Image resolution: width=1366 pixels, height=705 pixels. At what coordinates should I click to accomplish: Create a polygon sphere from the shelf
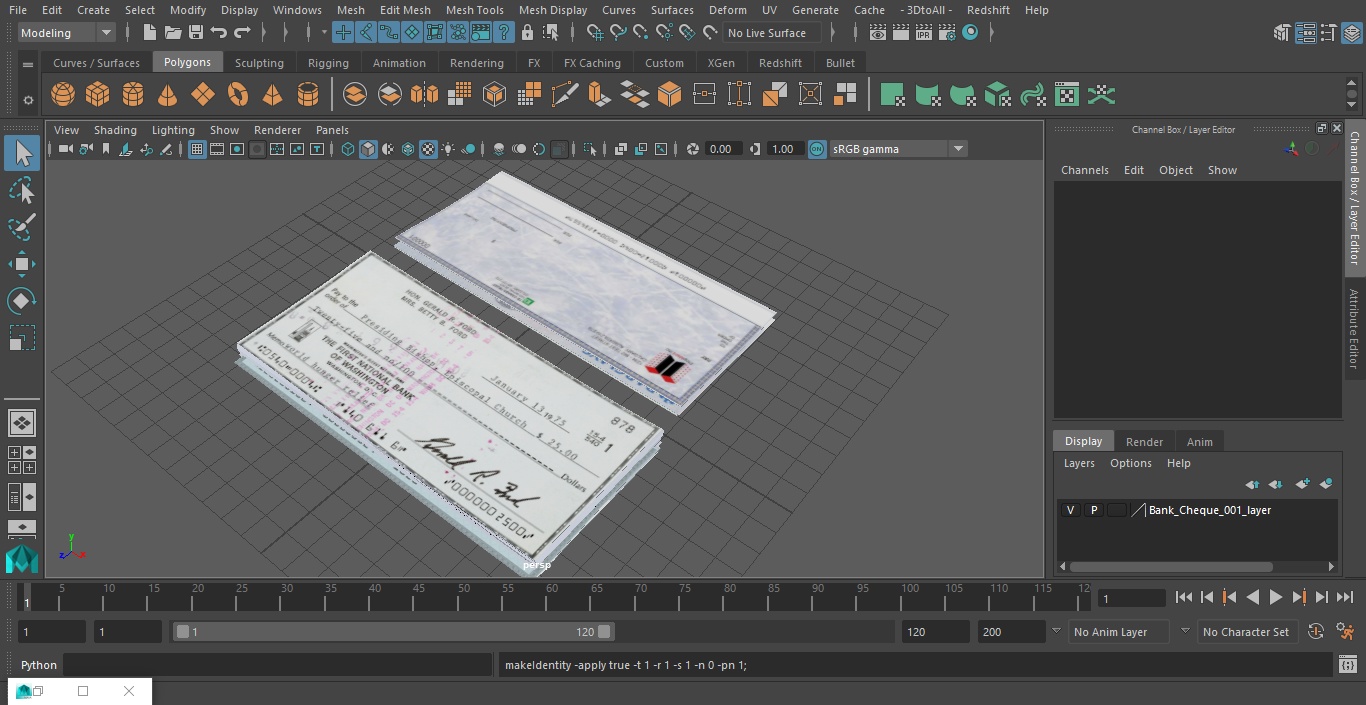63,95
